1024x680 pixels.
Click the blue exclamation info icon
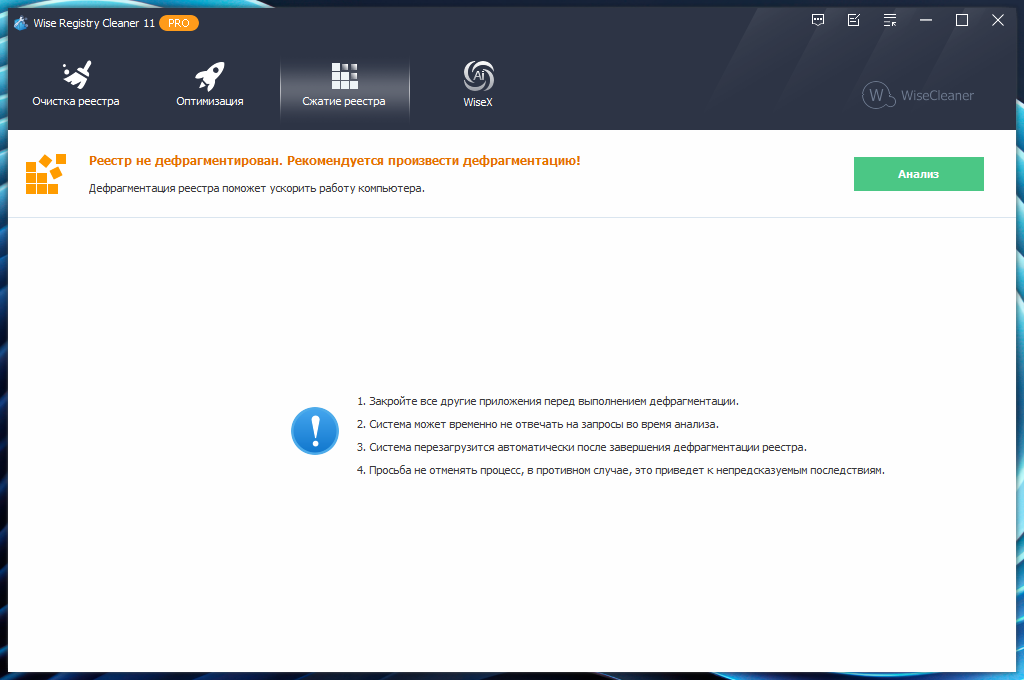coord(315,431)
